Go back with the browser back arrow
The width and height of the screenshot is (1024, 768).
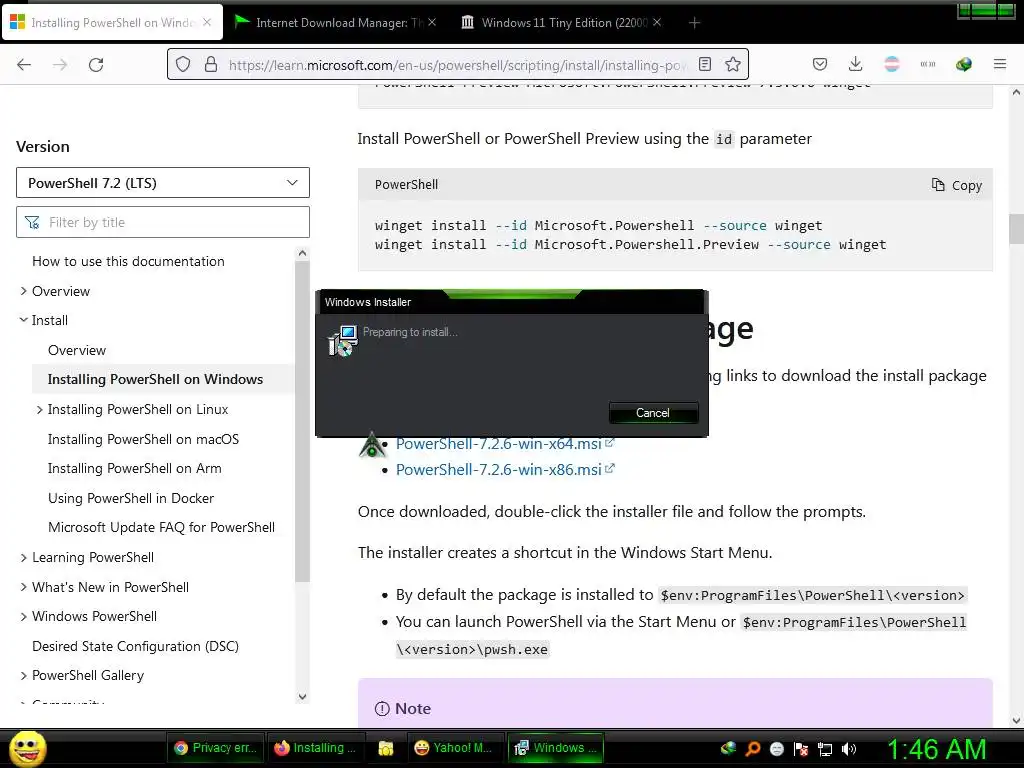pos(24,65)
